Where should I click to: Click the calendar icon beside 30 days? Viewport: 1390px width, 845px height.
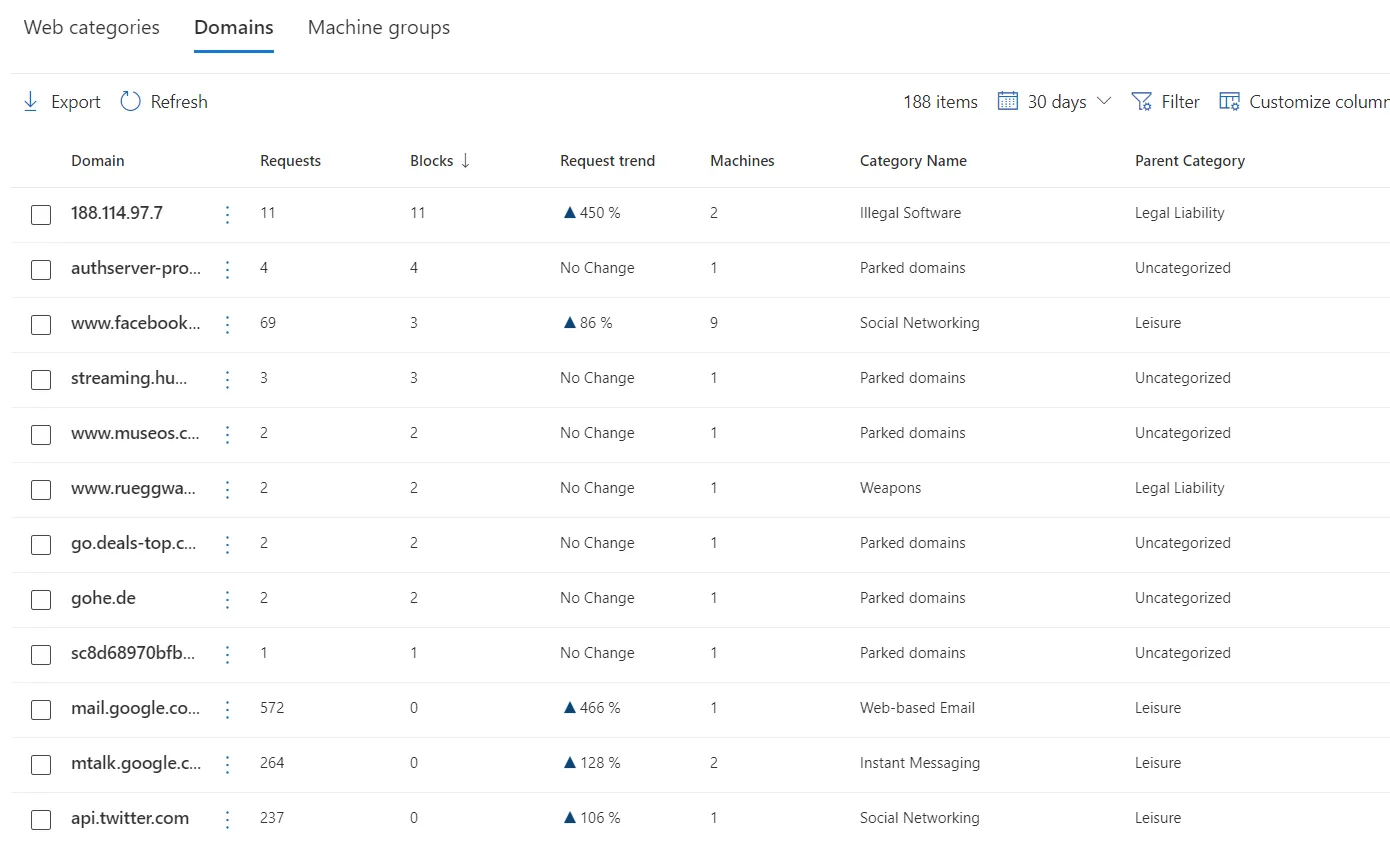pos(1008,101)
